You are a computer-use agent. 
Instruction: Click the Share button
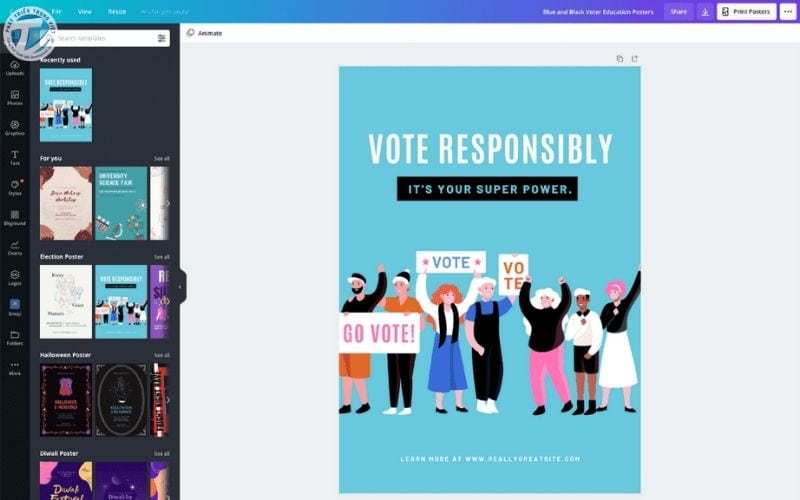pos(679,11)
